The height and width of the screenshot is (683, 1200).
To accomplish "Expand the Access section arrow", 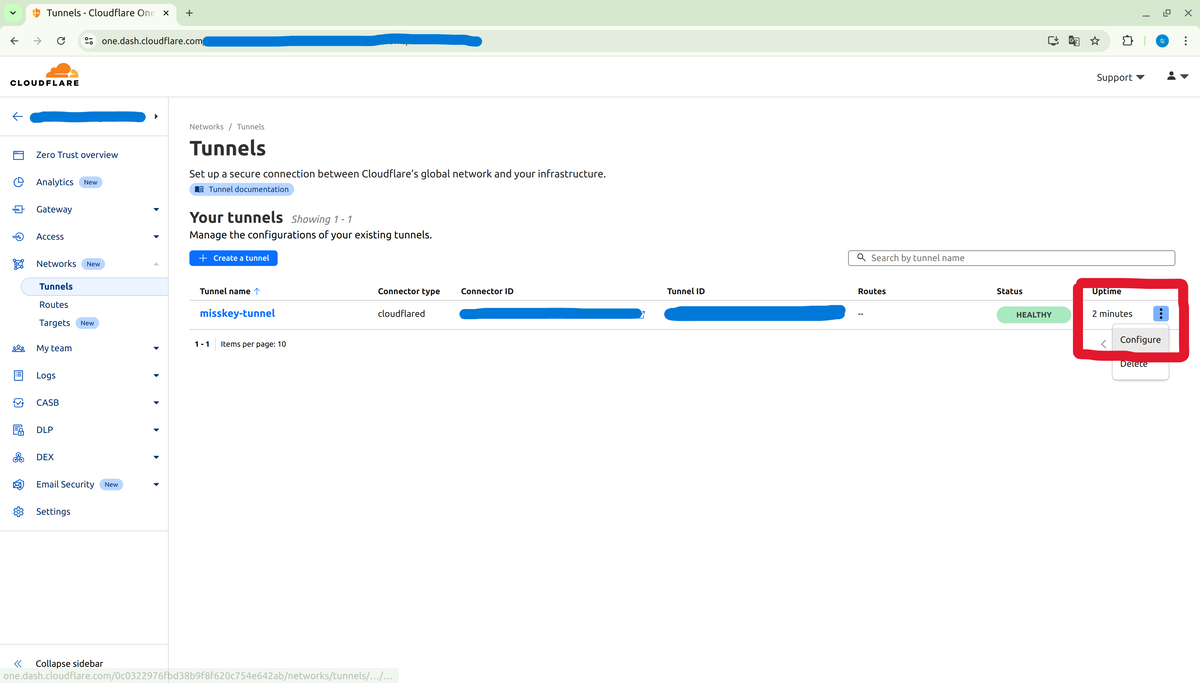I will (x=156, y=237).
